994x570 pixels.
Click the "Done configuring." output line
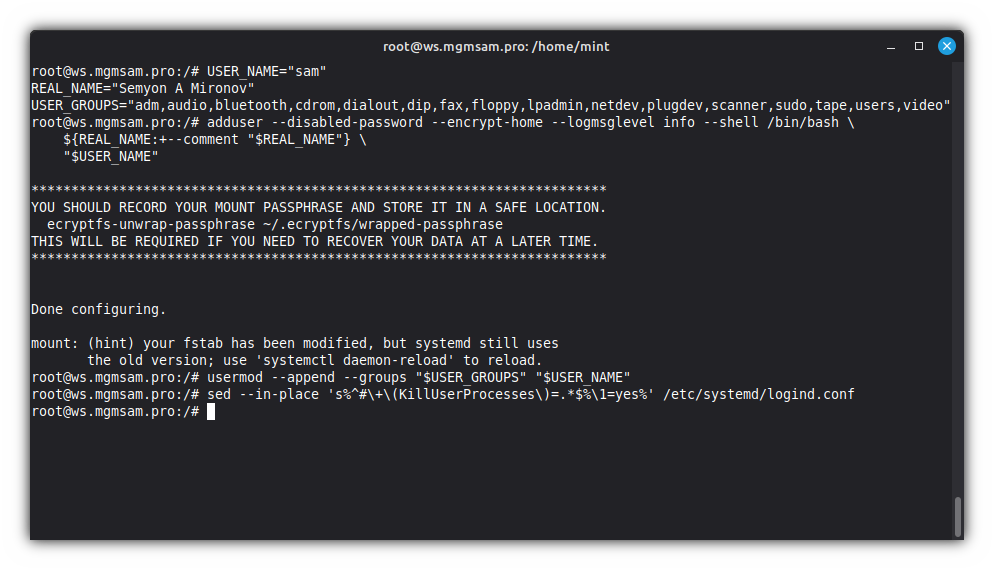click(x=98, y=309)
